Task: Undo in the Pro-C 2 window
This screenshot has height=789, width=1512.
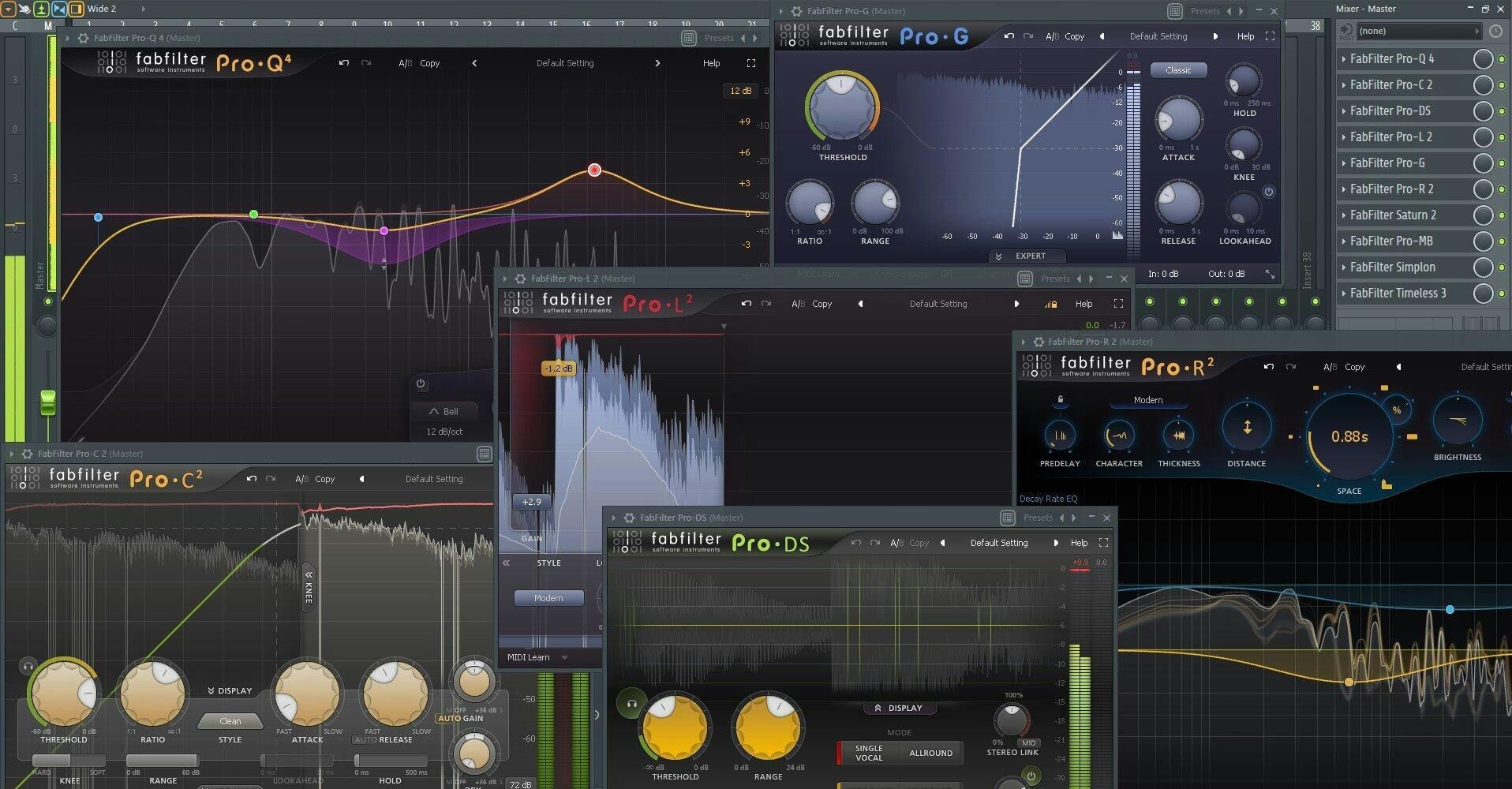Action: (x=251, y=479)
